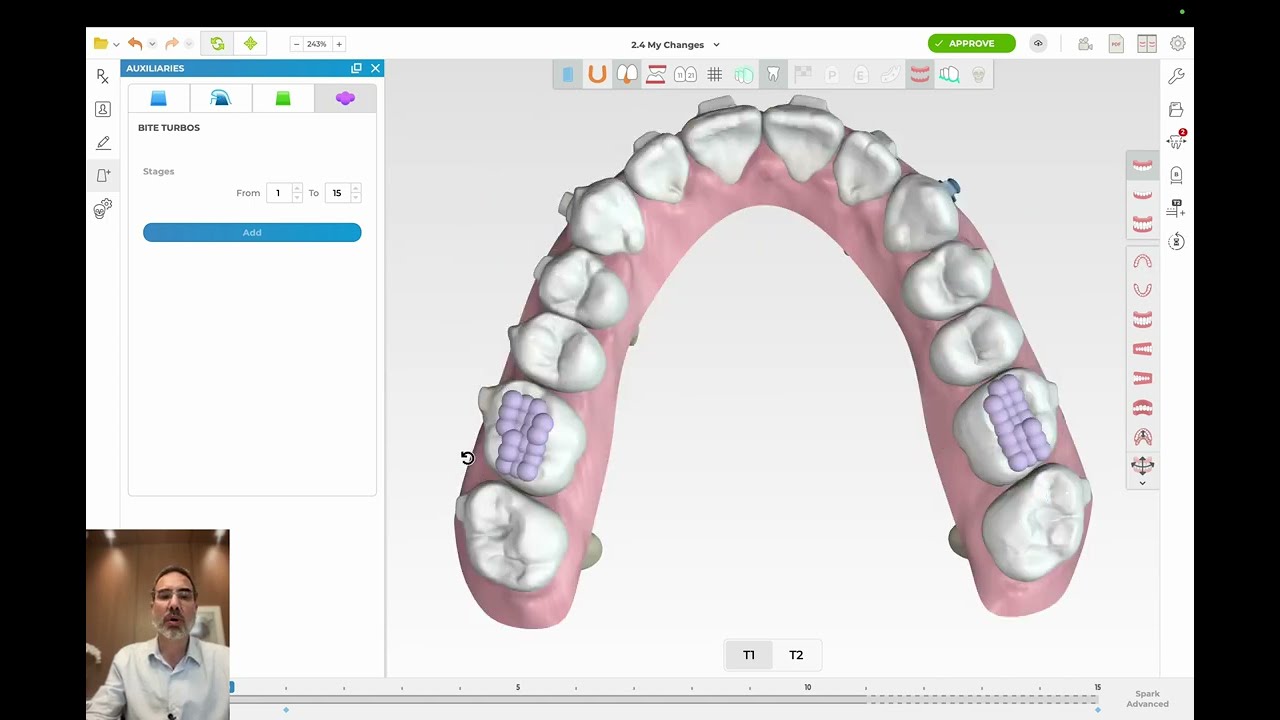Click the Add bite turbo button

tap(252, 232)
